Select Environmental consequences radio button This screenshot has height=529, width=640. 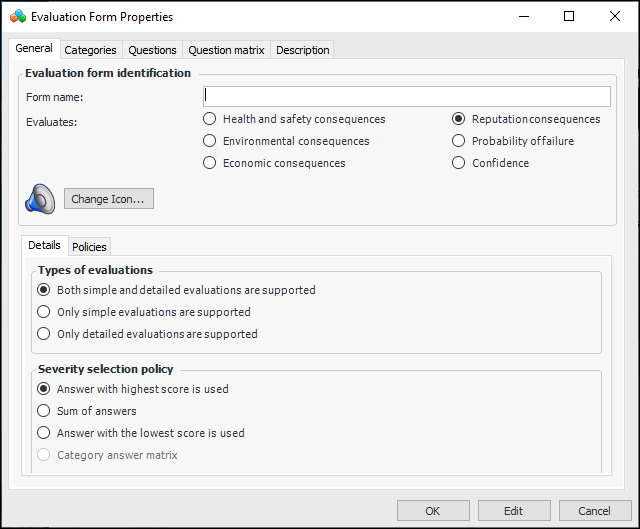pos(210,141)
